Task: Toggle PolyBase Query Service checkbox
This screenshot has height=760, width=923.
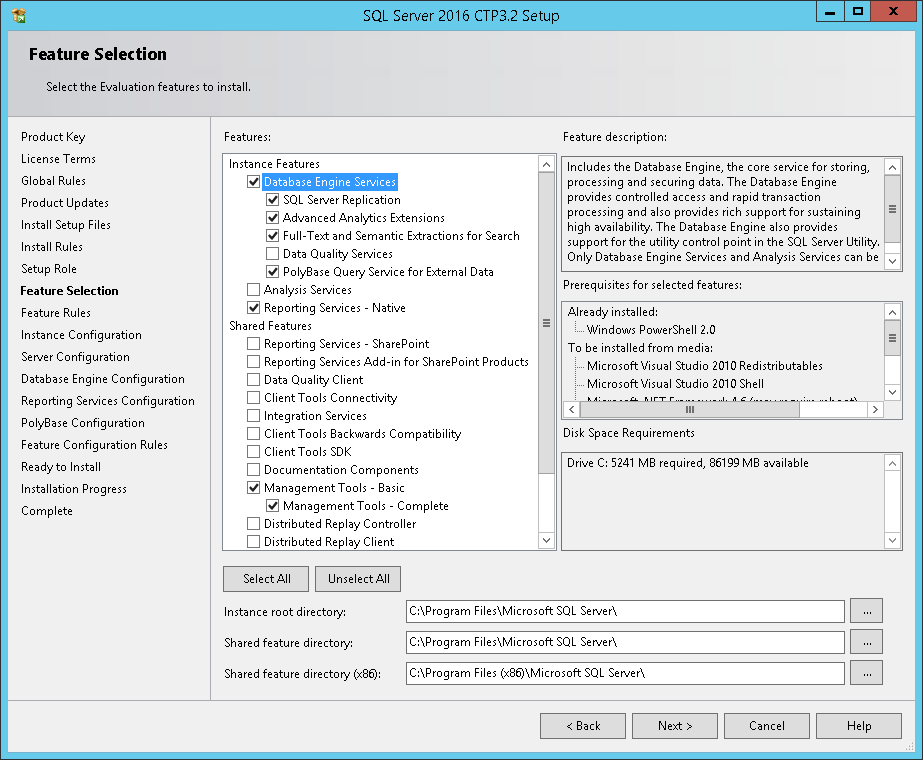Action: [x=273, y=272]
